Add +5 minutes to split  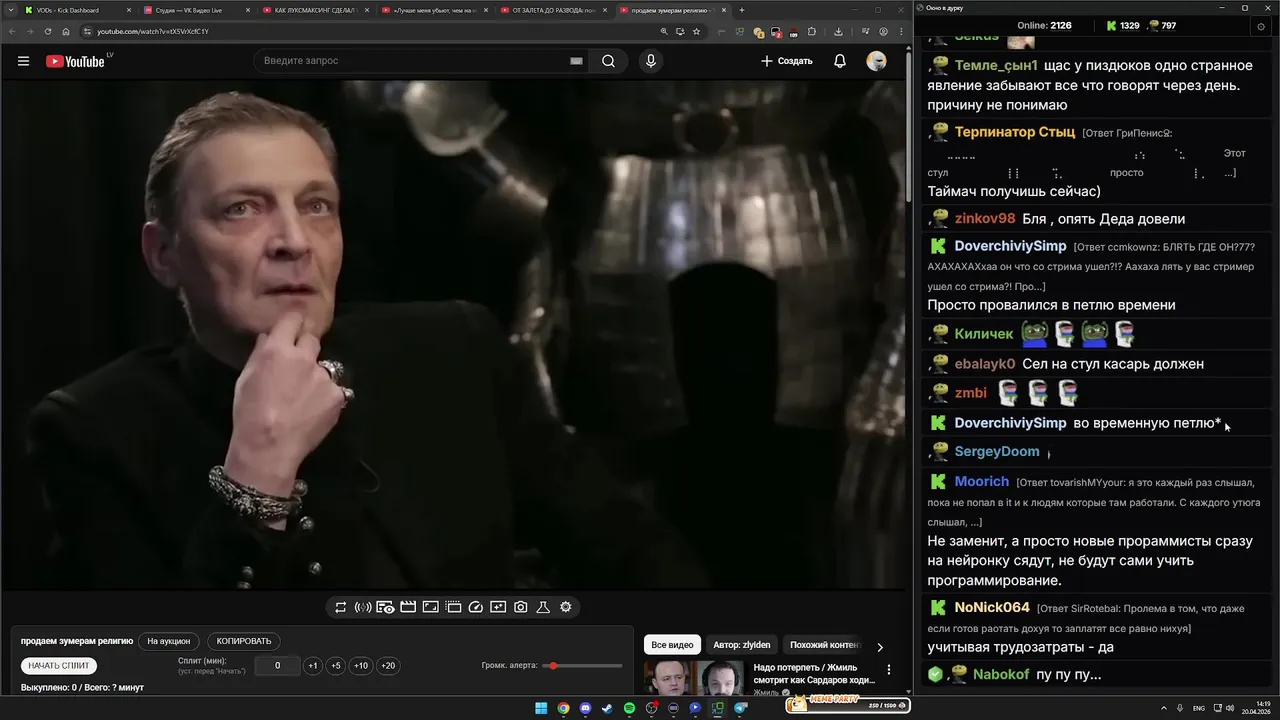coord(335,666)
